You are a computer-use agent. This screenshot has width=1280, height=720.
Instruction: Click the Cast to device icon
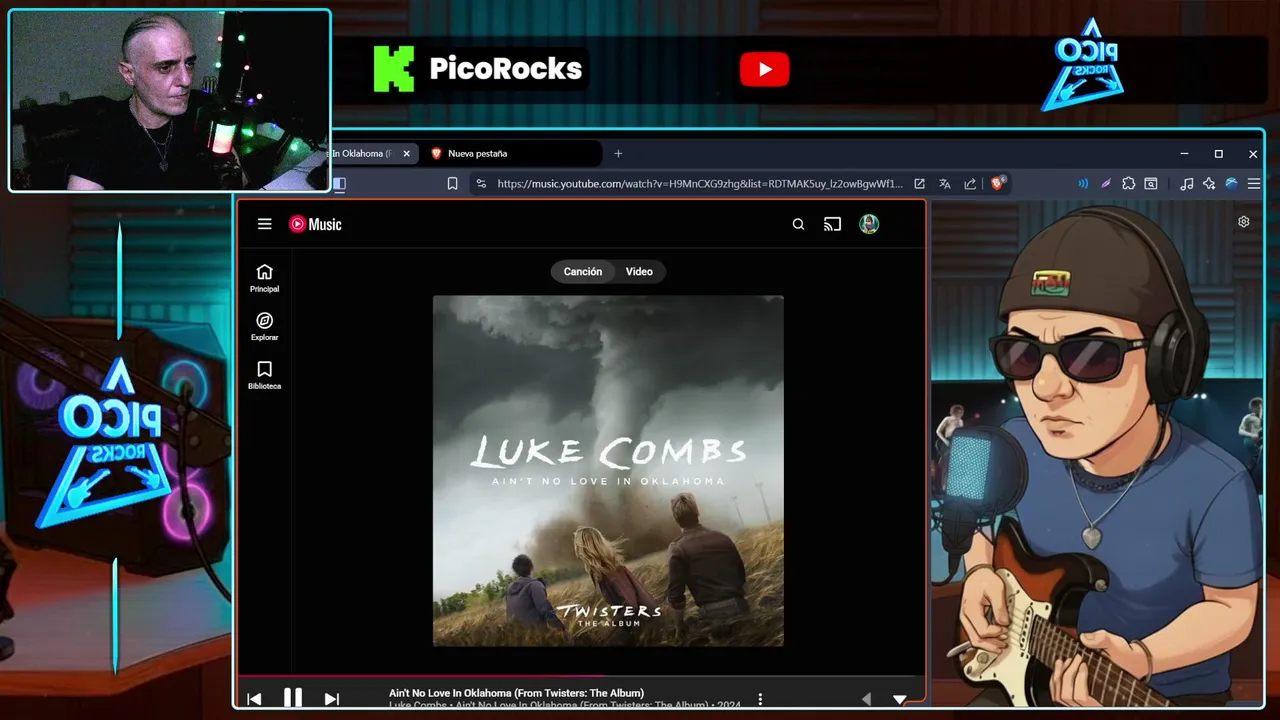[832, 224]
